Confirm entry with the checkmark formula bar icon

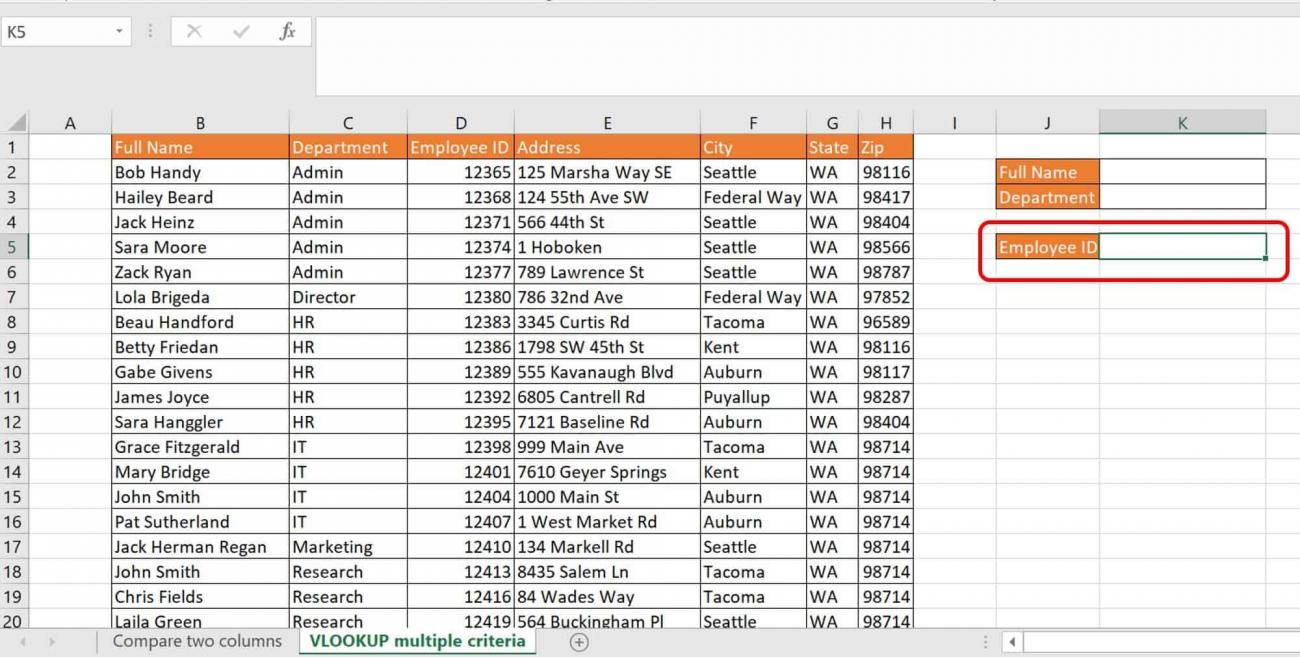tap(240, 32)
